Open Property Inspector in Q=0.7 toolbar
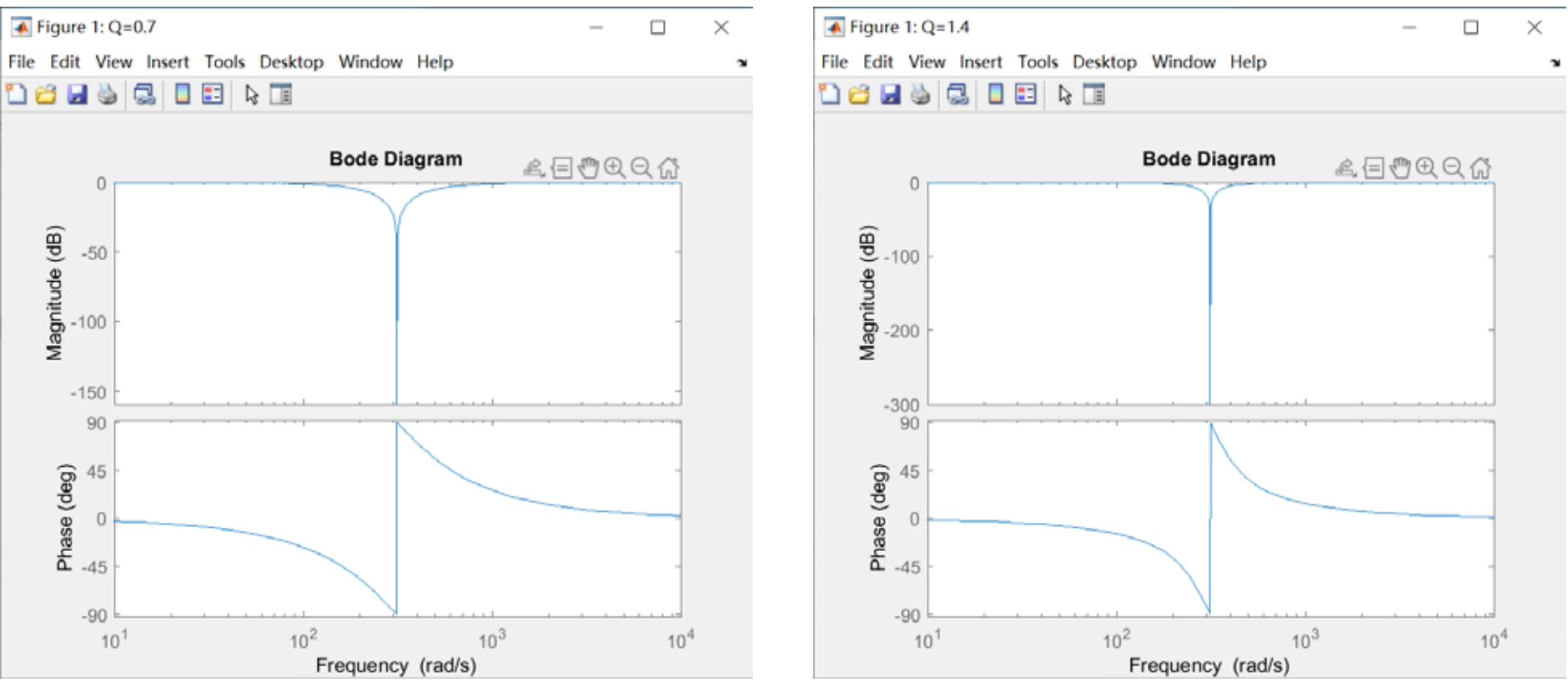 tap(281, 95)
